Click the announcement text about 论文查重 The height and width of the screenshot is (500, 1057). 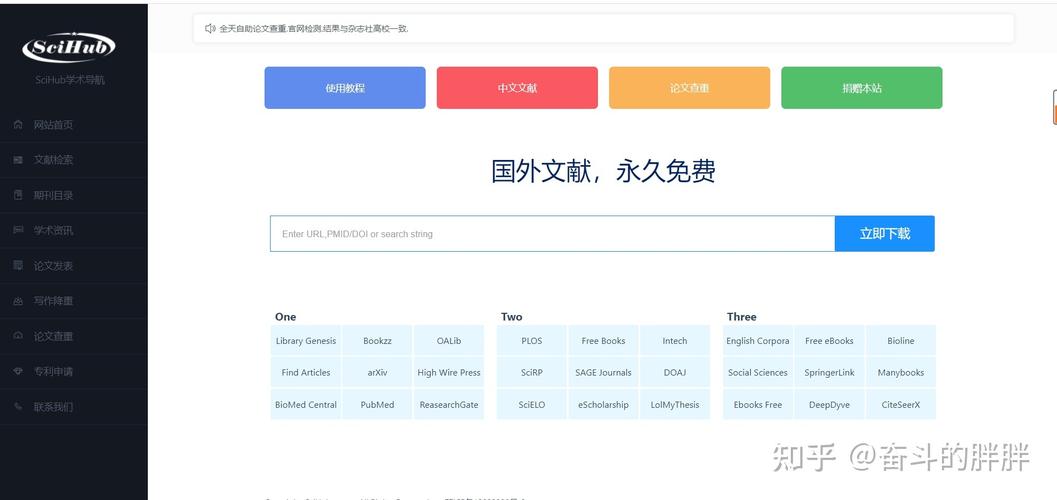(314, 28)
